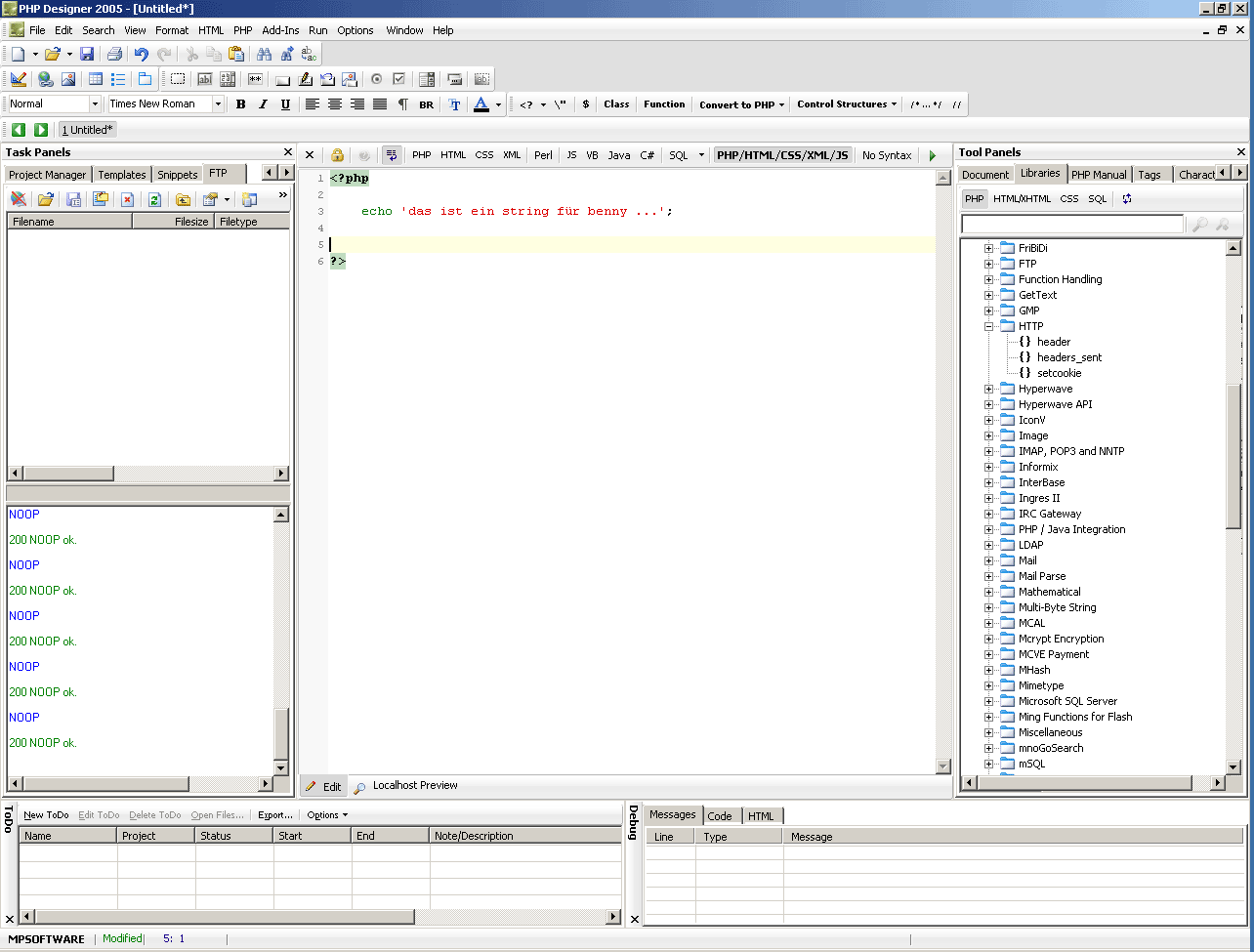Collapse the HTTP library folder

[x=988, y=326]
